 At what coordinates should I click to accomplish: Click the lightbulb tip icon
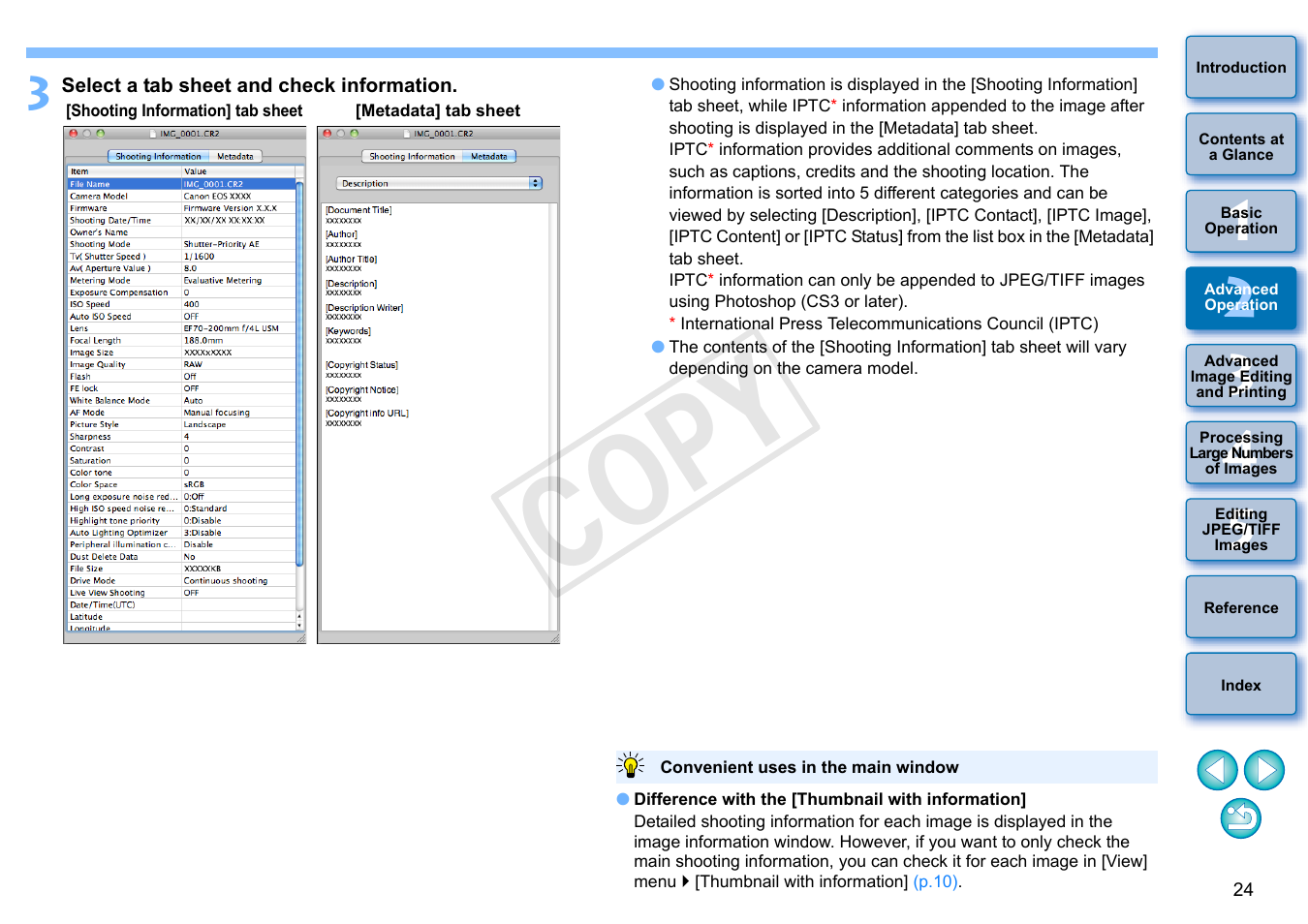(x=631, y=766)
